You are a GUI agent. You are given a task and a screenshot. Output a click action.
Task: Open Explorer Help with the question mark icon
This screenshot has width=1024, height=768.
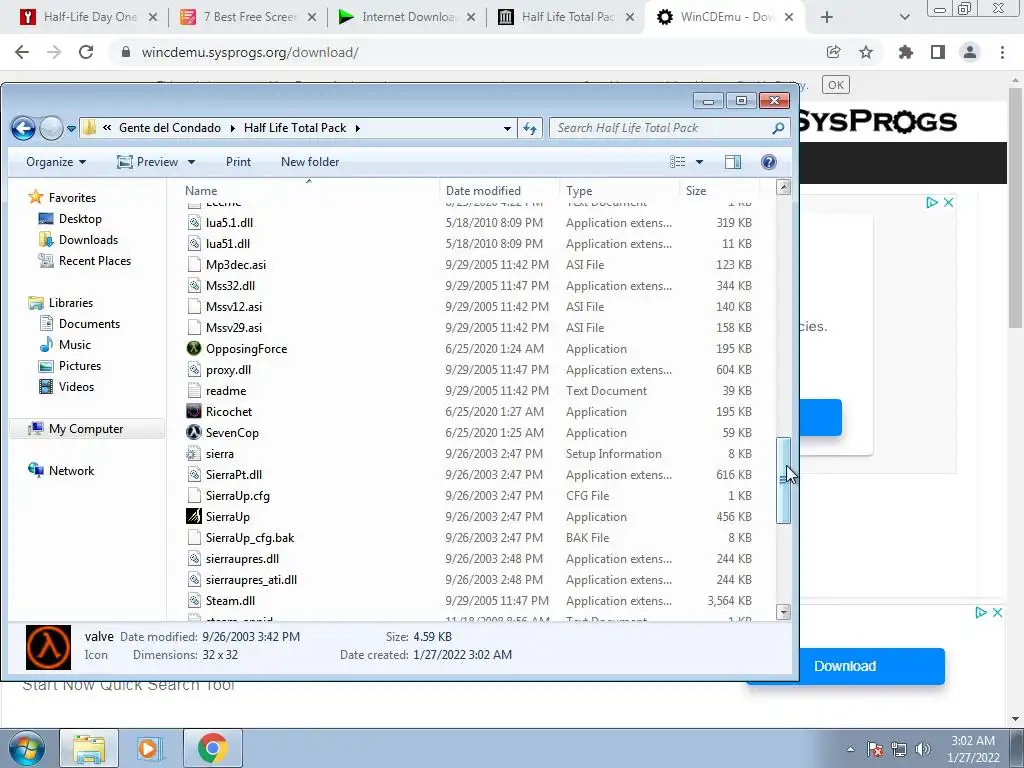click(x=769, y=162)
